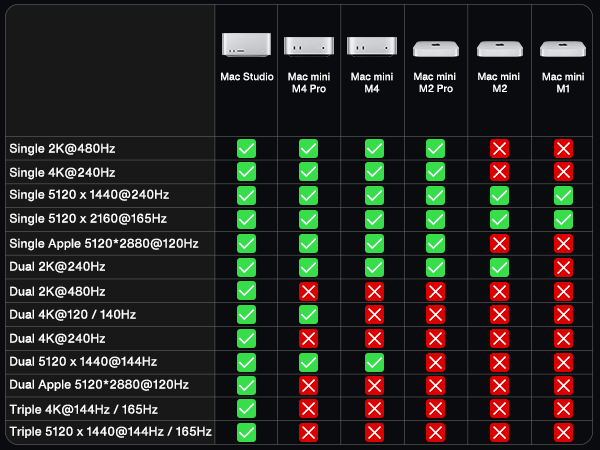This screenshot has width=600, height=450.
Task: Click the red X for Dual 4K@240Hz, Mac mini M4 Pro
Action: 308,339
